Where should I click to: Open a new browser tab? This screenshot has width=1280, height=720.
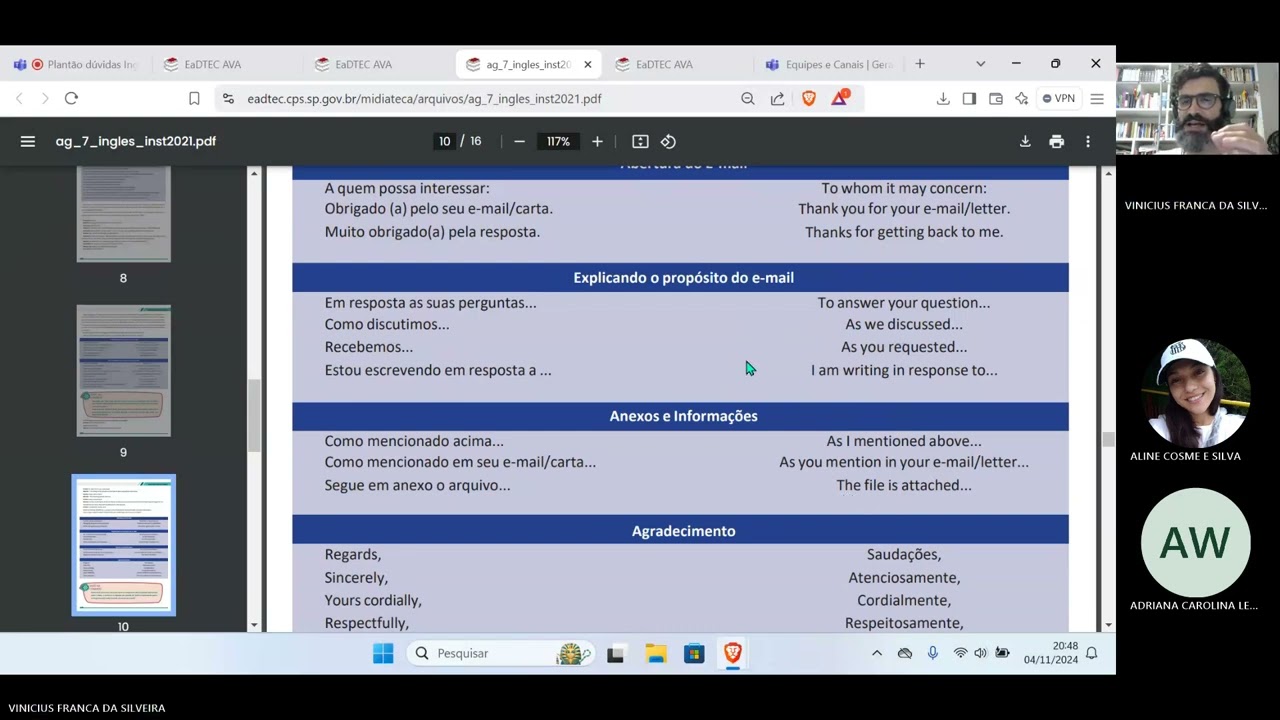pyautogui.click(x=919, y=64)
